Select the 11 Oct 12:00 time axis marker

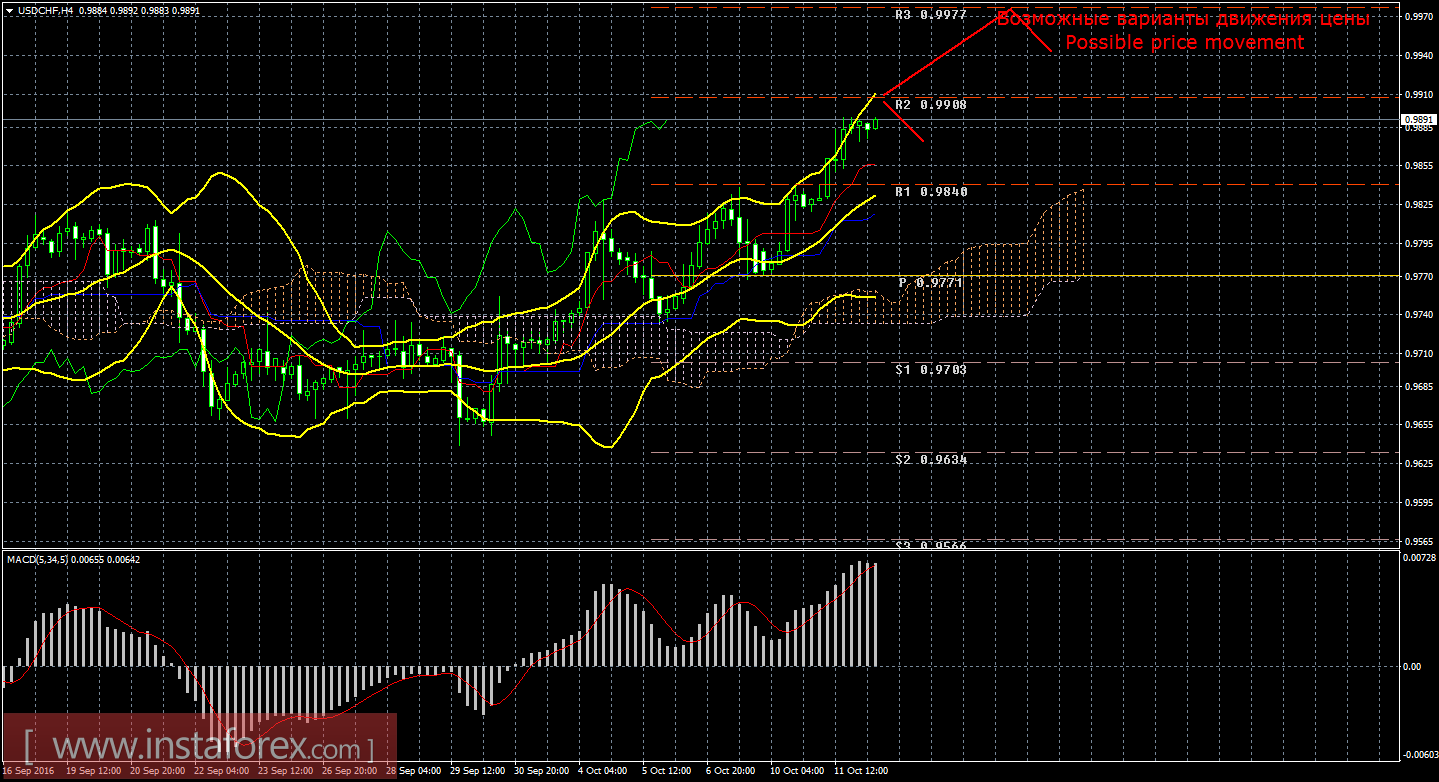pos(860,772)
